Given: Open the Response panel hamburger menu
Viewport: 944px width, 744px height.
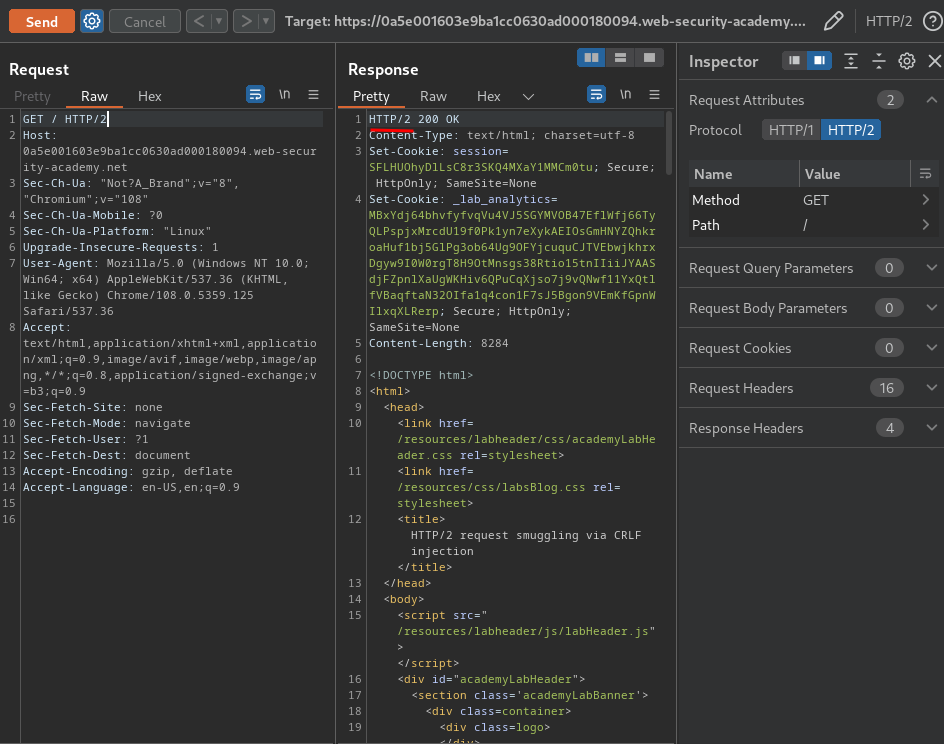Looking at the screenshot, I should (654, 95).
